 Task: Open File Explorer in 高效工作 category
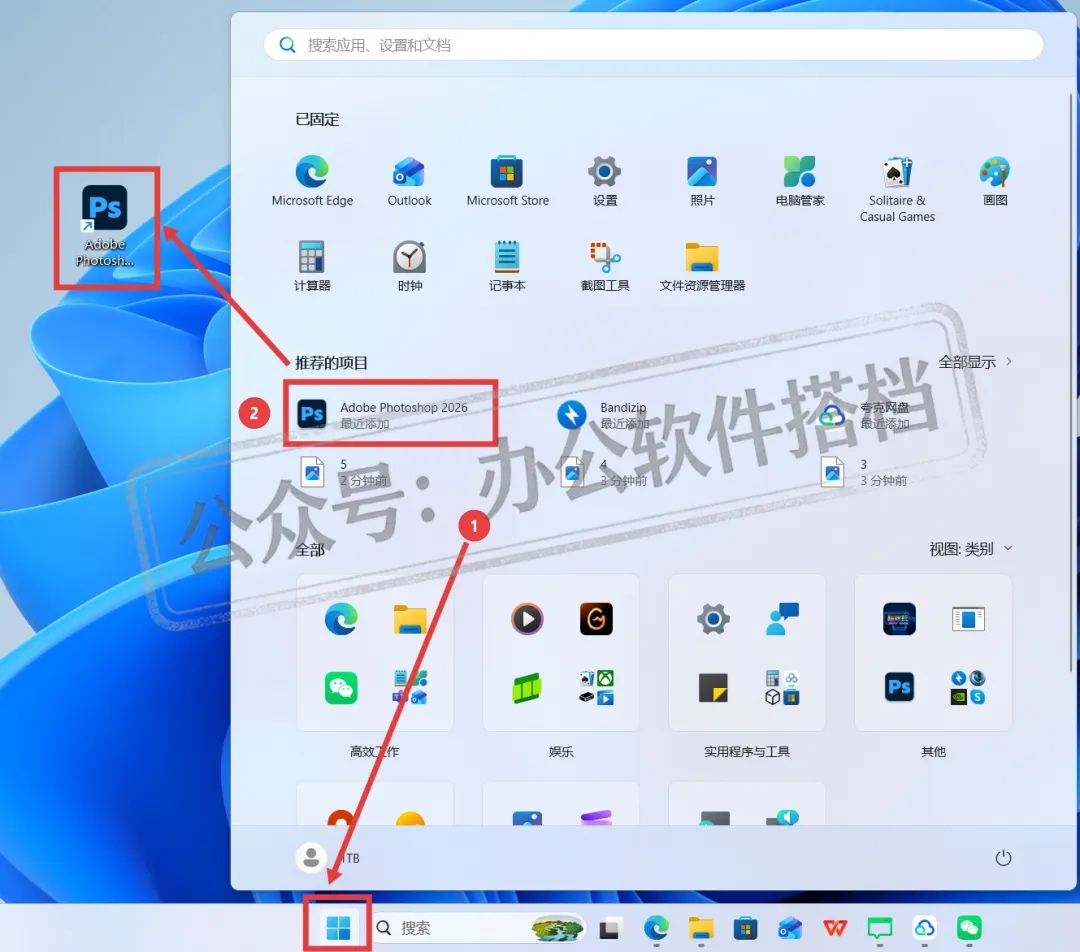pos(410,619)
